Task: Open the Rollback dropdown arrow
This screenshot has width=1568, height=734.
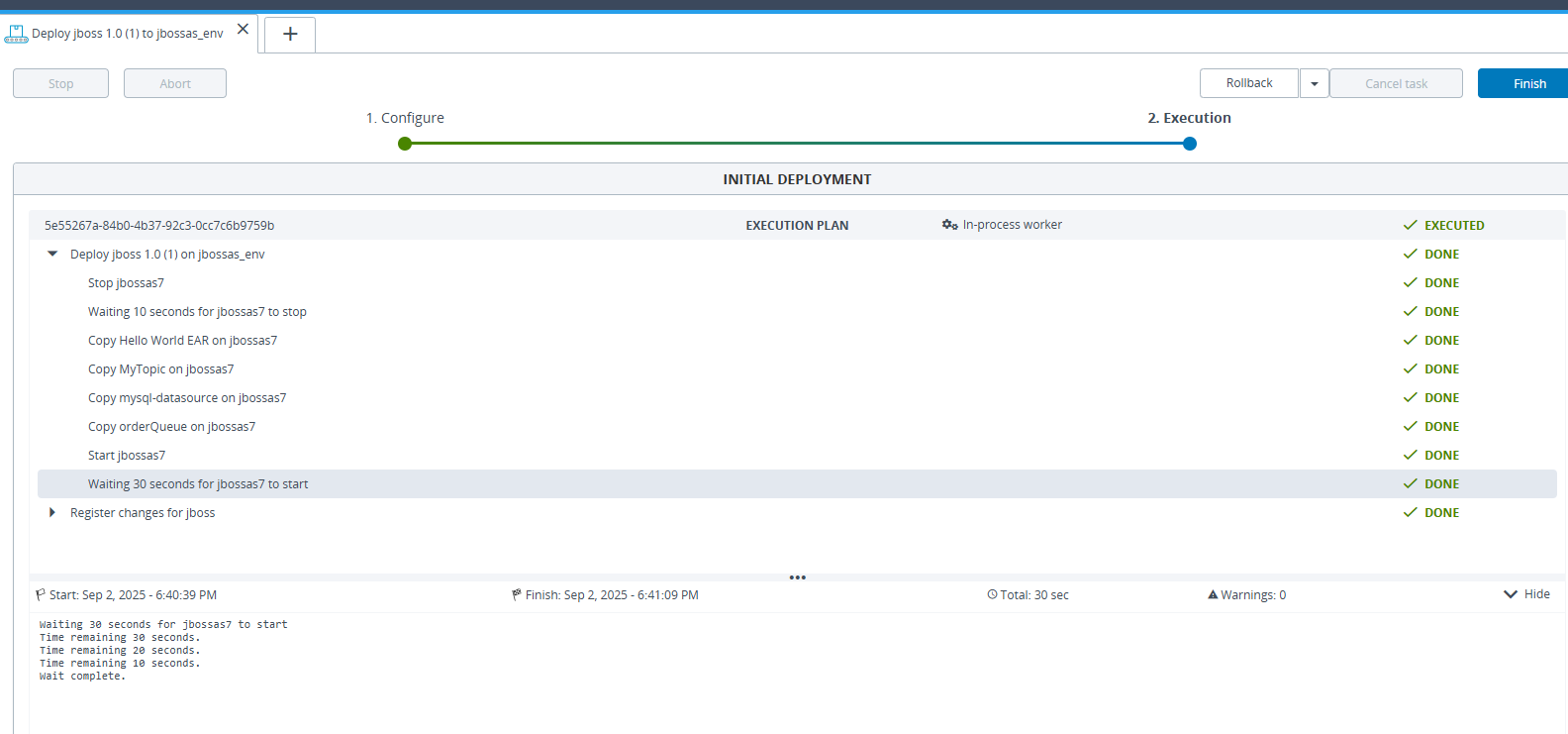Action: pyautogui.click(x=1314, y=84)
